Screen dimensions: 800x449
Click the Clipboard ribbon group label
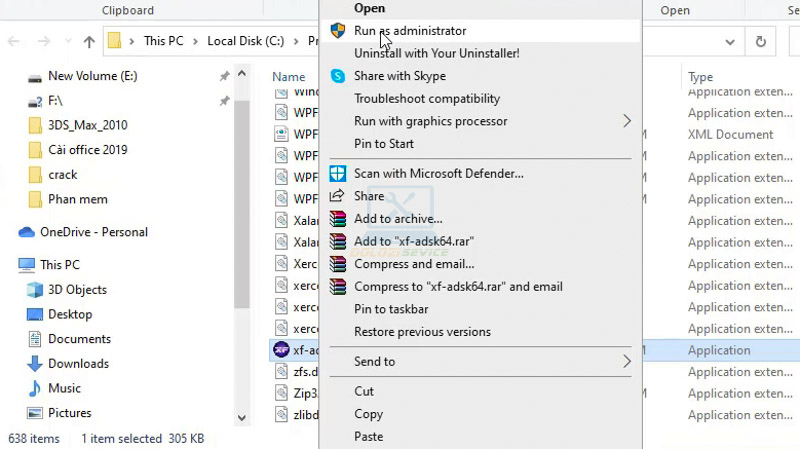pyautogui.click(x=128, y=10)
